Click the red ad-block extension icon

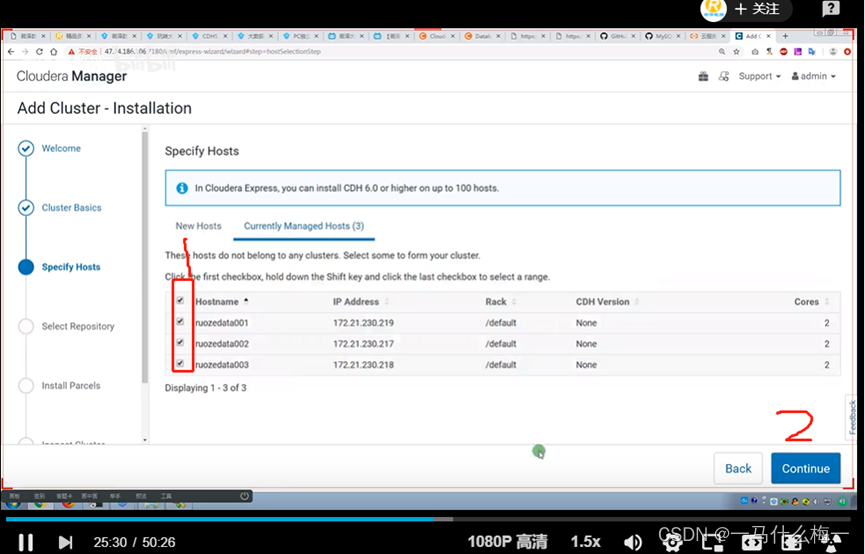click(x=783, y=51)
